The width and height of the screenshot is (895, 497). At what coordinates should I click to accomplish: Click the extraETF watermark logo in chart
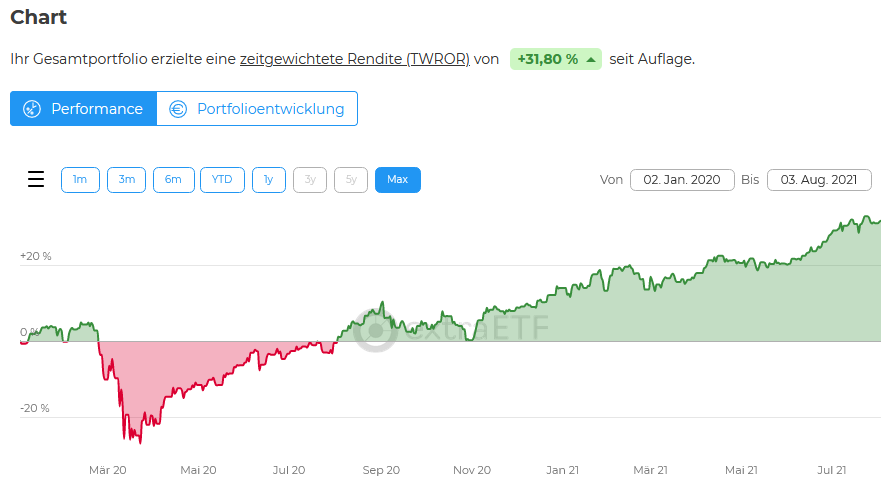[x=376, y=331]
